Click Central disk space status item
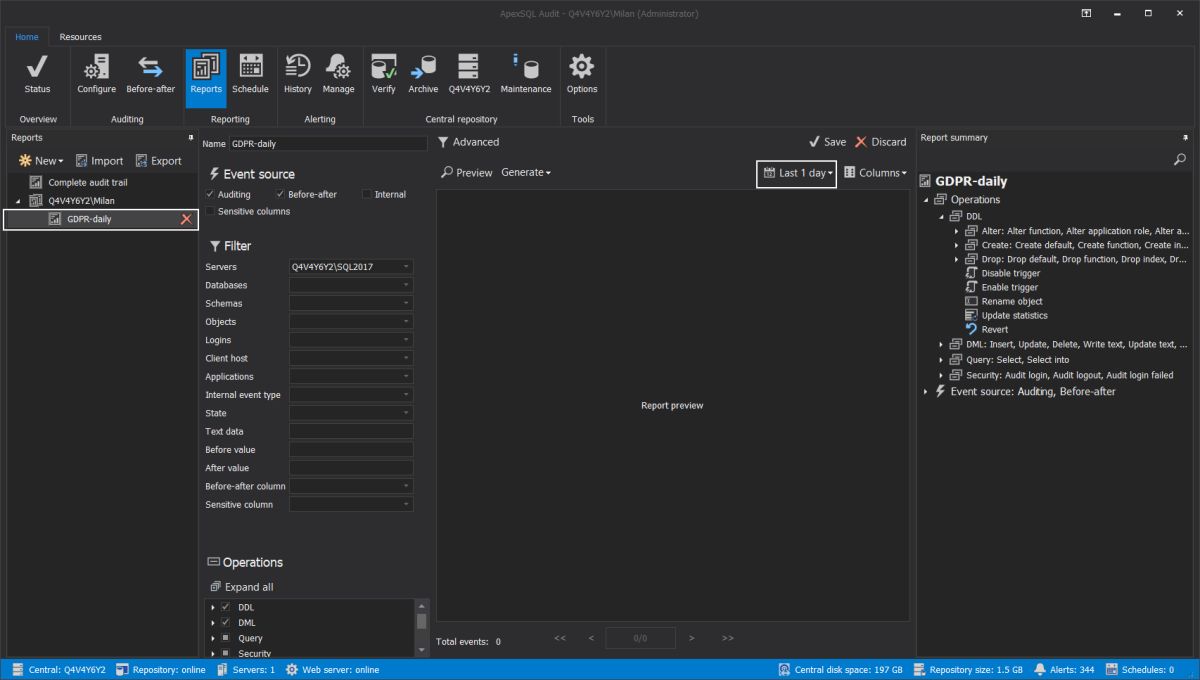This screenshot has width=1200, height=680. coord(840,670)
